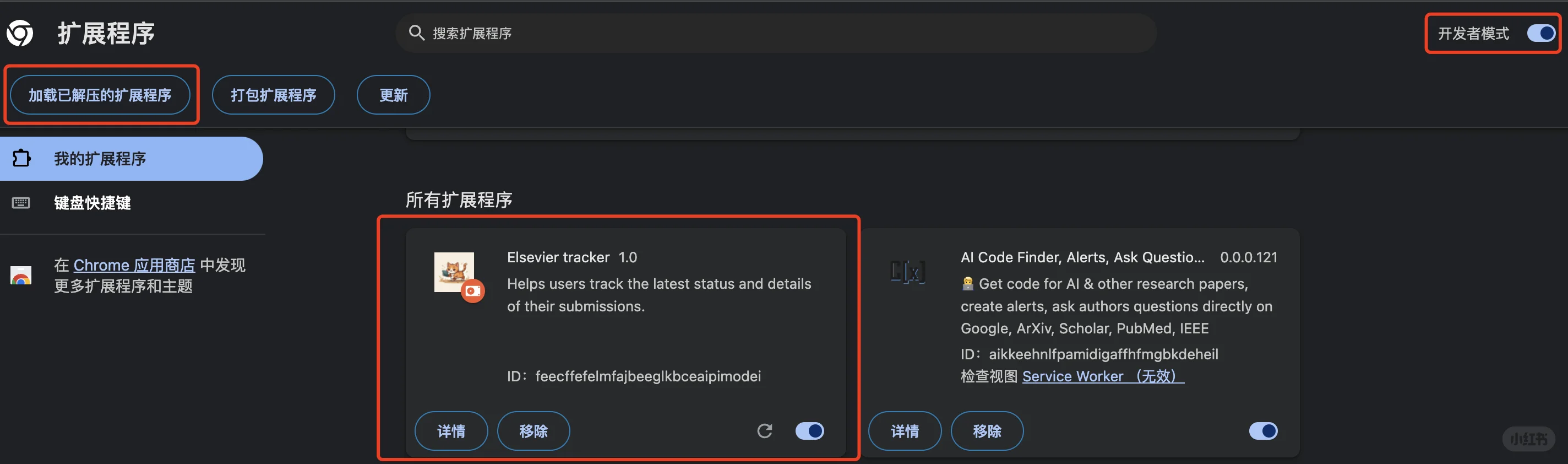Disable the AI Code Finder extension toggle

pyautogui.click(x=1263, y=431)
